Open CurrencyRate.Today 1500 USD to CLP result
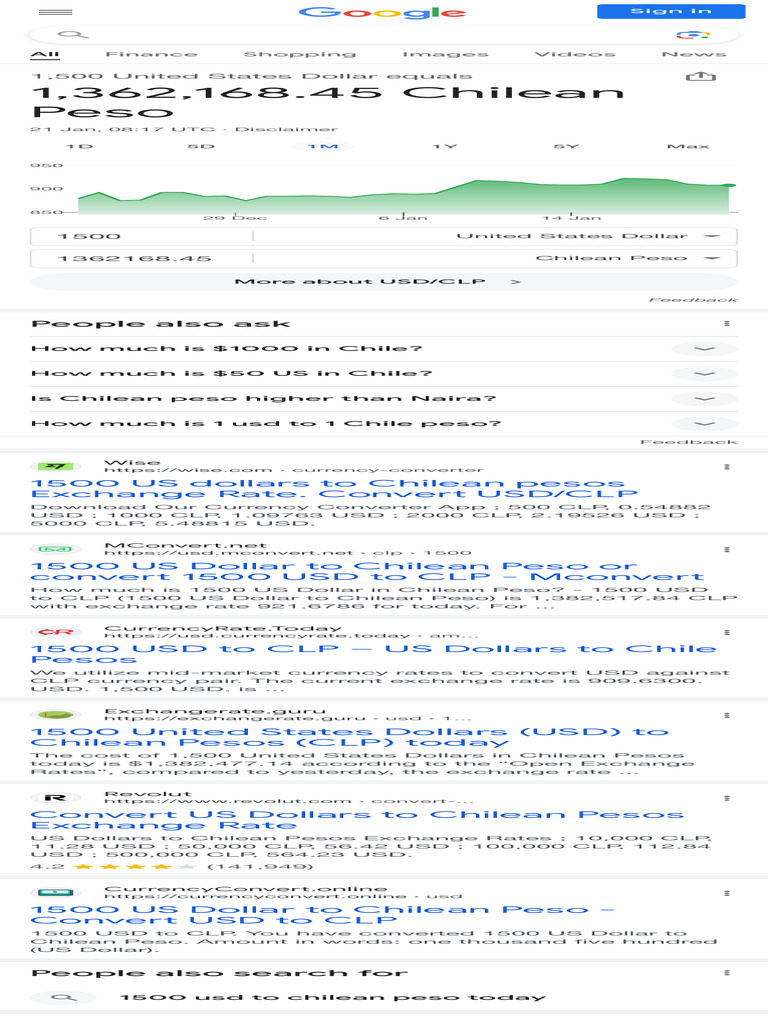 [374, 654]
